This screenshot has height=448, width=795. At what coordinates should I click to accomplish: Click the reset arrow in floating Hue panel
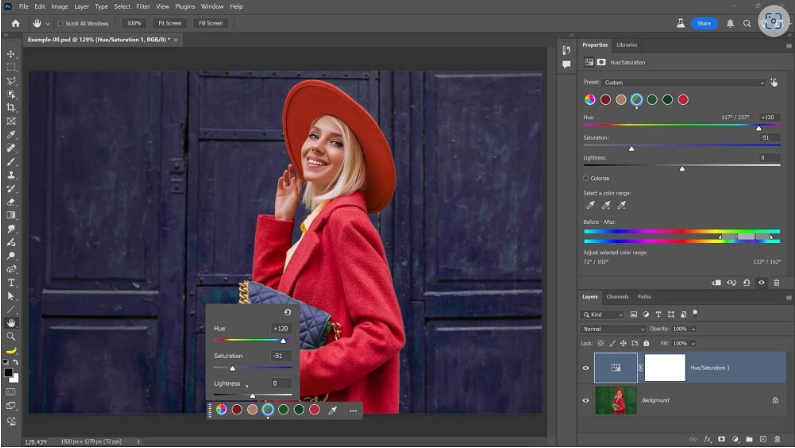[x=287, y=312]
